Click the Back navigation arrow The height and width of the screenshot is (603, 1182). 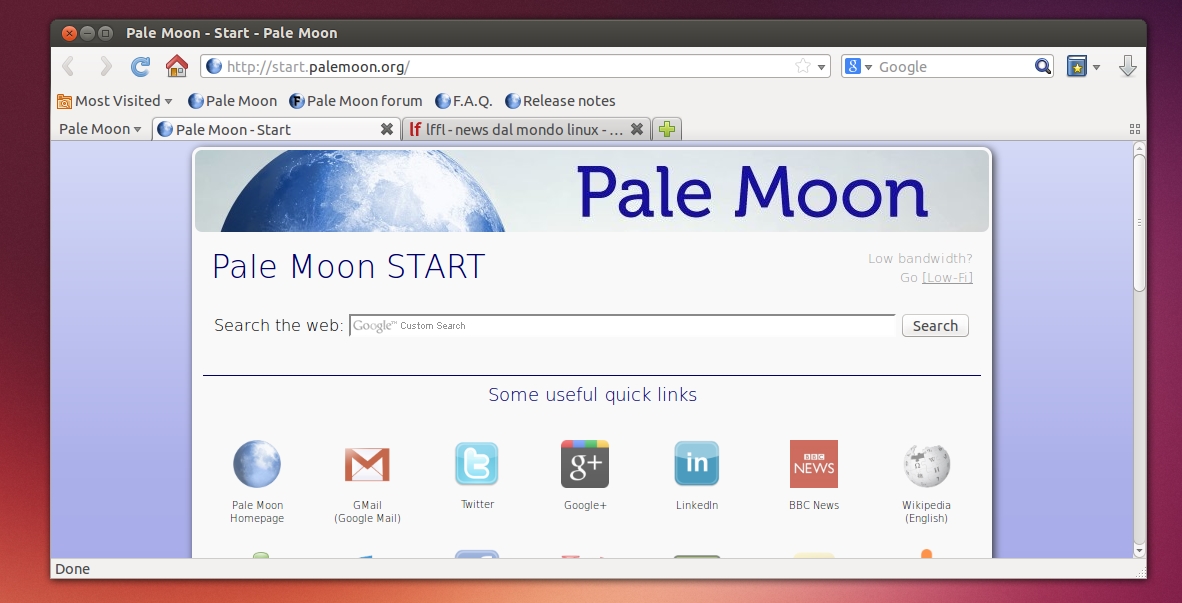(69, 66)
